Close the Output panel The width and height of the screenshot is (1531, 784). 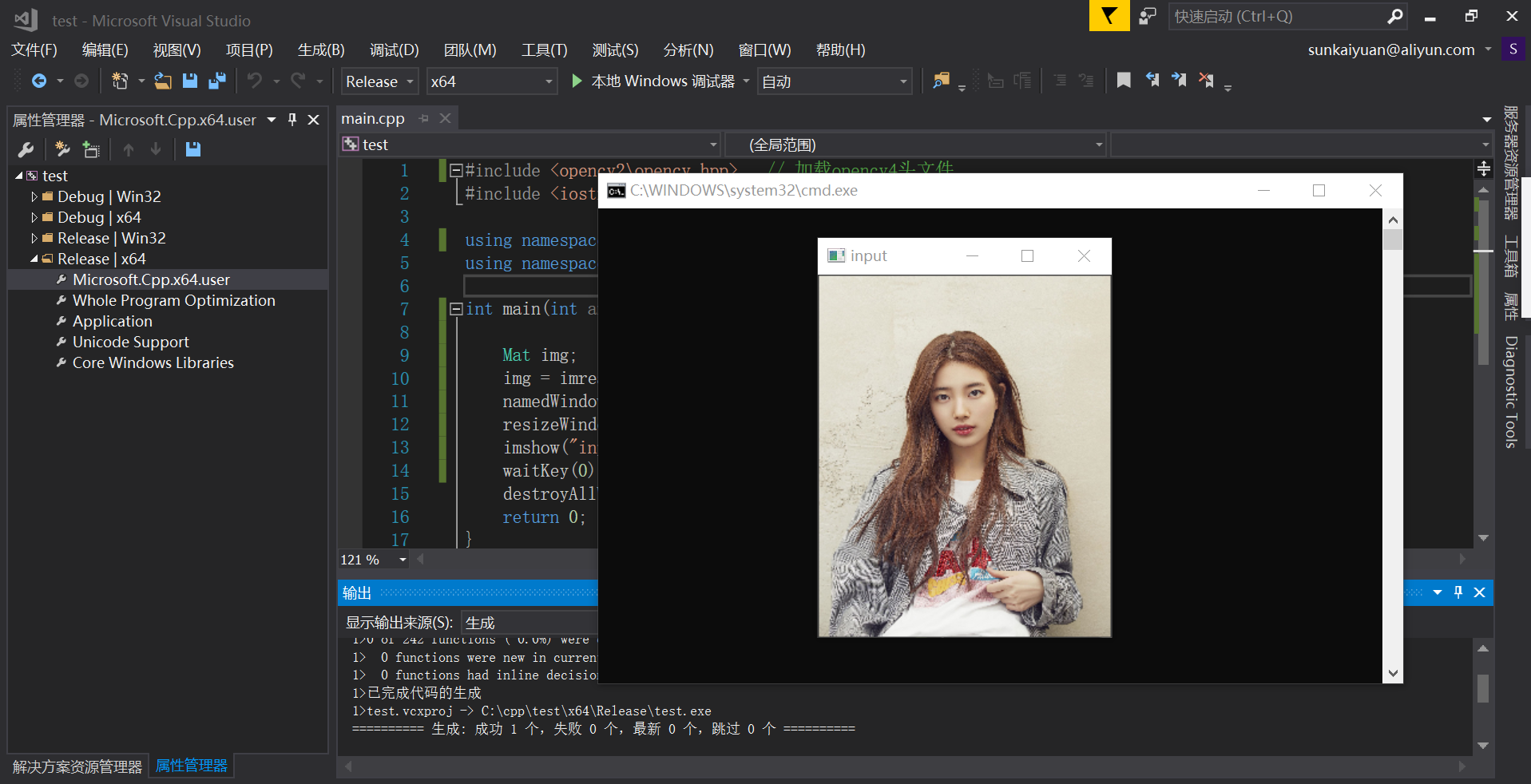click(x=1479, y=592)
